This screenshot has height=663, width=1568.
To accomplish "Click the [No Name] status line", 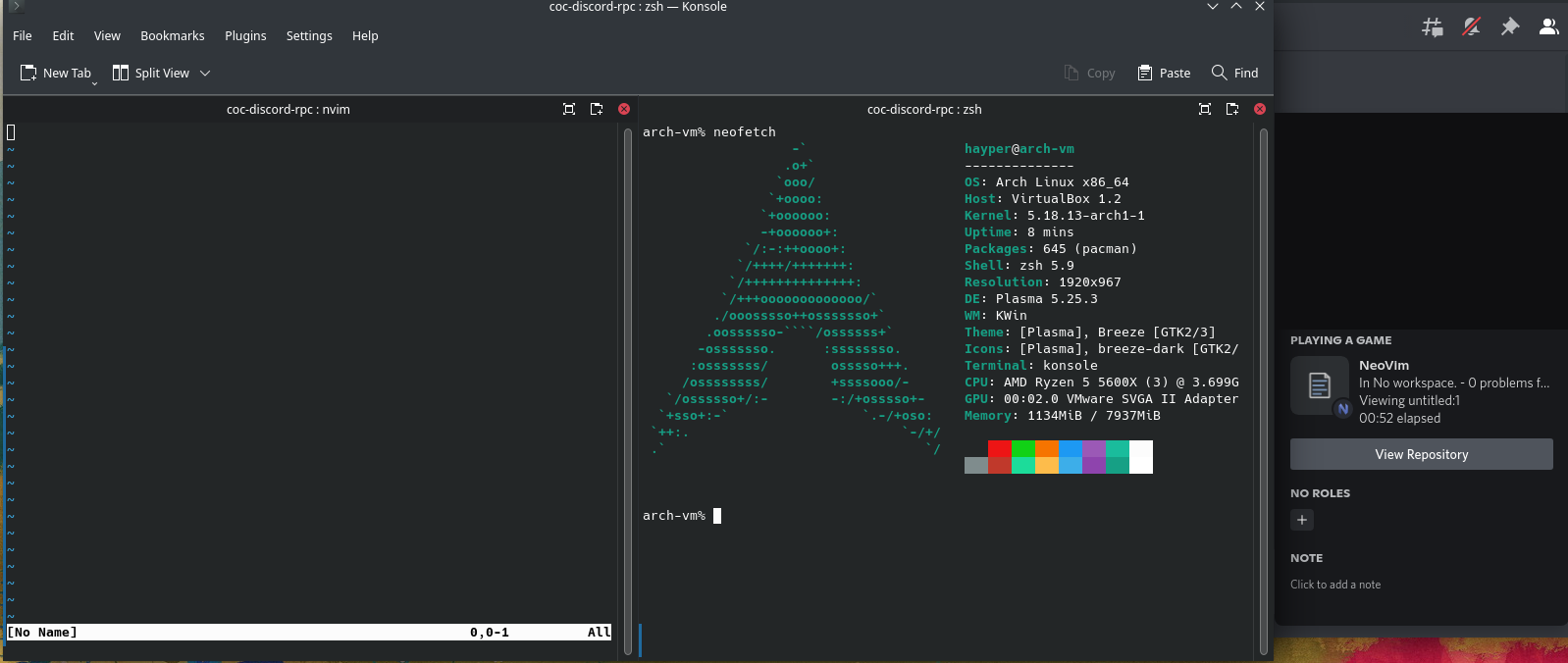I will click(309, 633).
